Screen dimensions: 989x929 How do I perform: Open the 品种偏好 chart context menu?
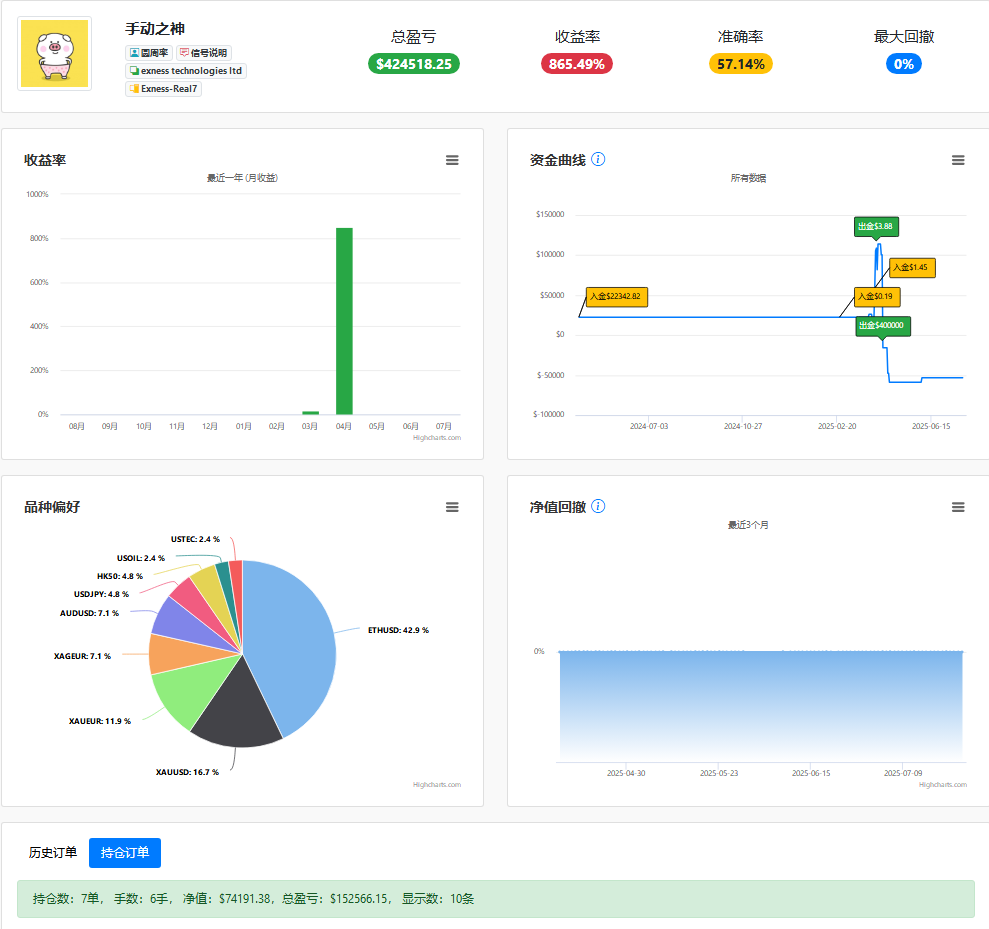pos(452,507)
